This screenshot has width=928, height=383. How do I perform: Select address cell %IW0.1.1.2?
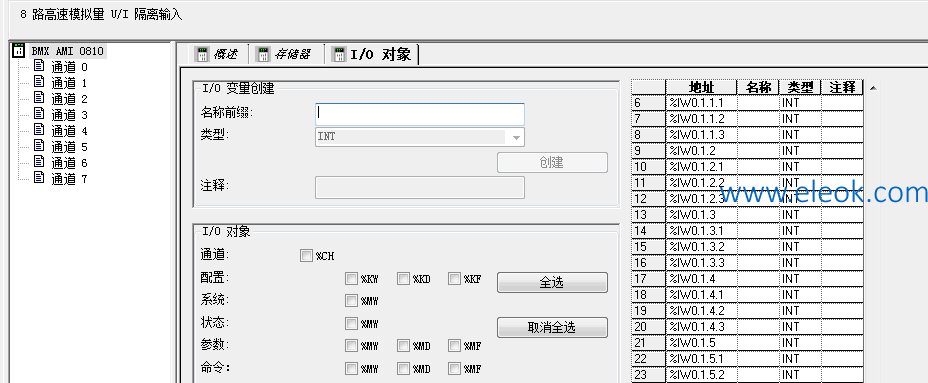click(x=701, y=119)
